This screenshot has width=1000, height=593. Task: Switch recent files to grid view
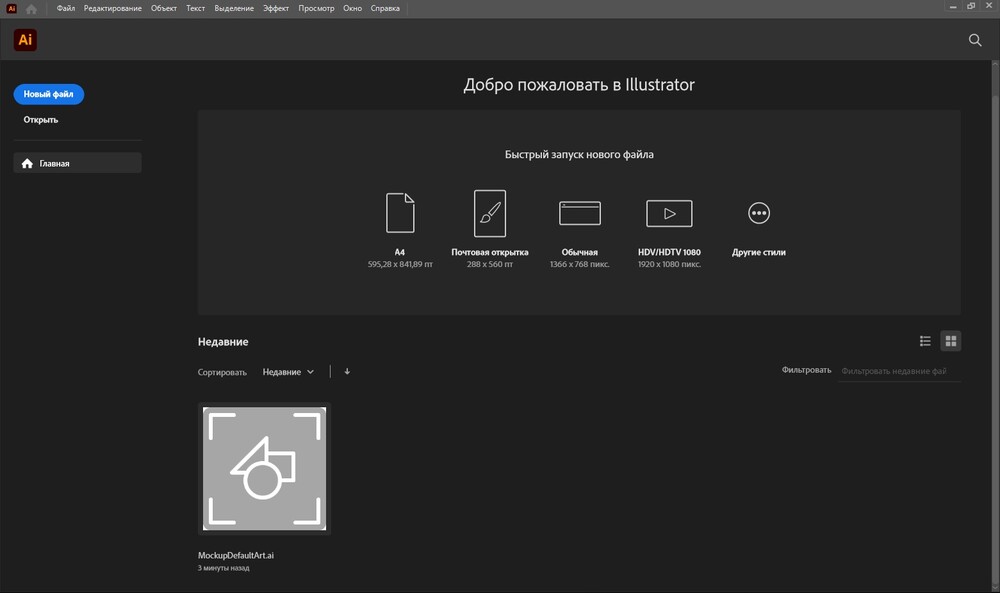click(x=951, y=341)
